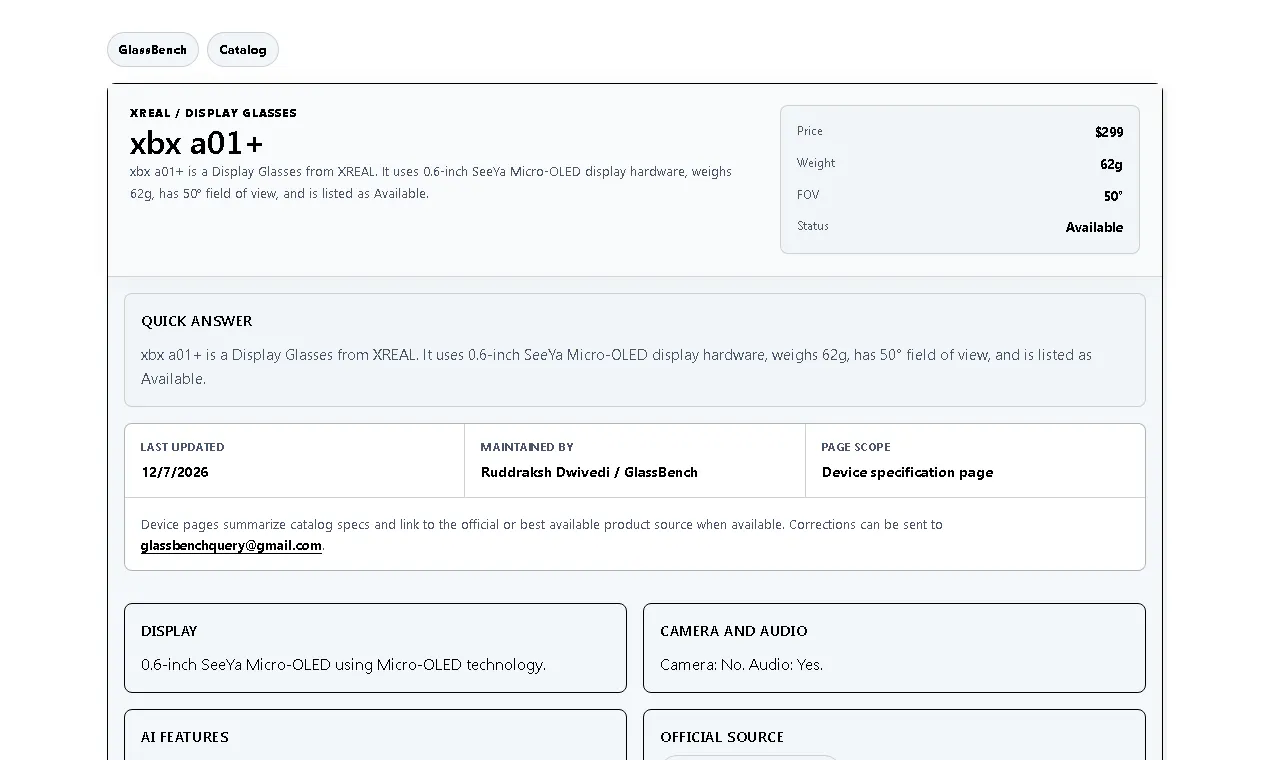
Task: Select the QUICK ANSWER heading
Action: point(197,321)
